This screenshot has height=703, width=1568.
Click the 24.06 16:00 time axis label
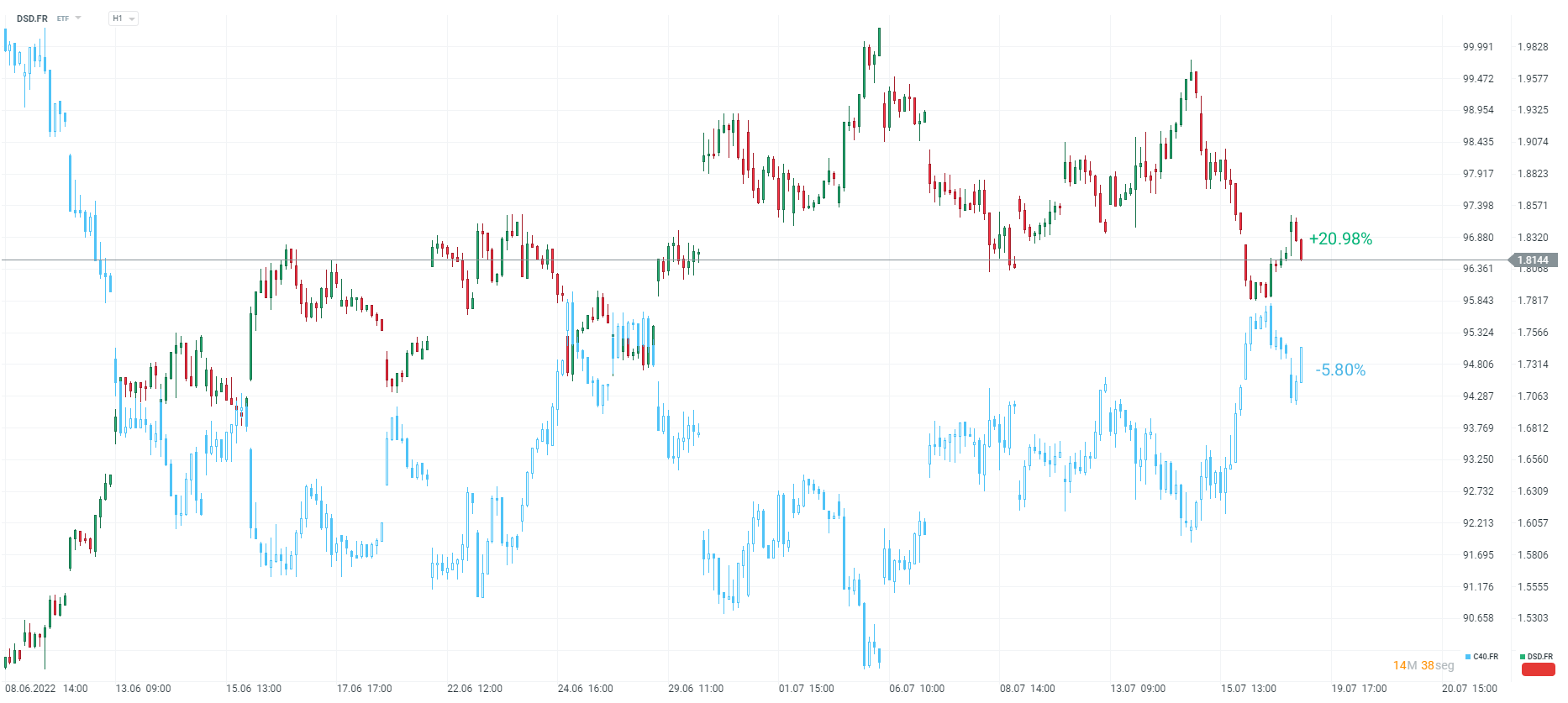tap(585, 689)
